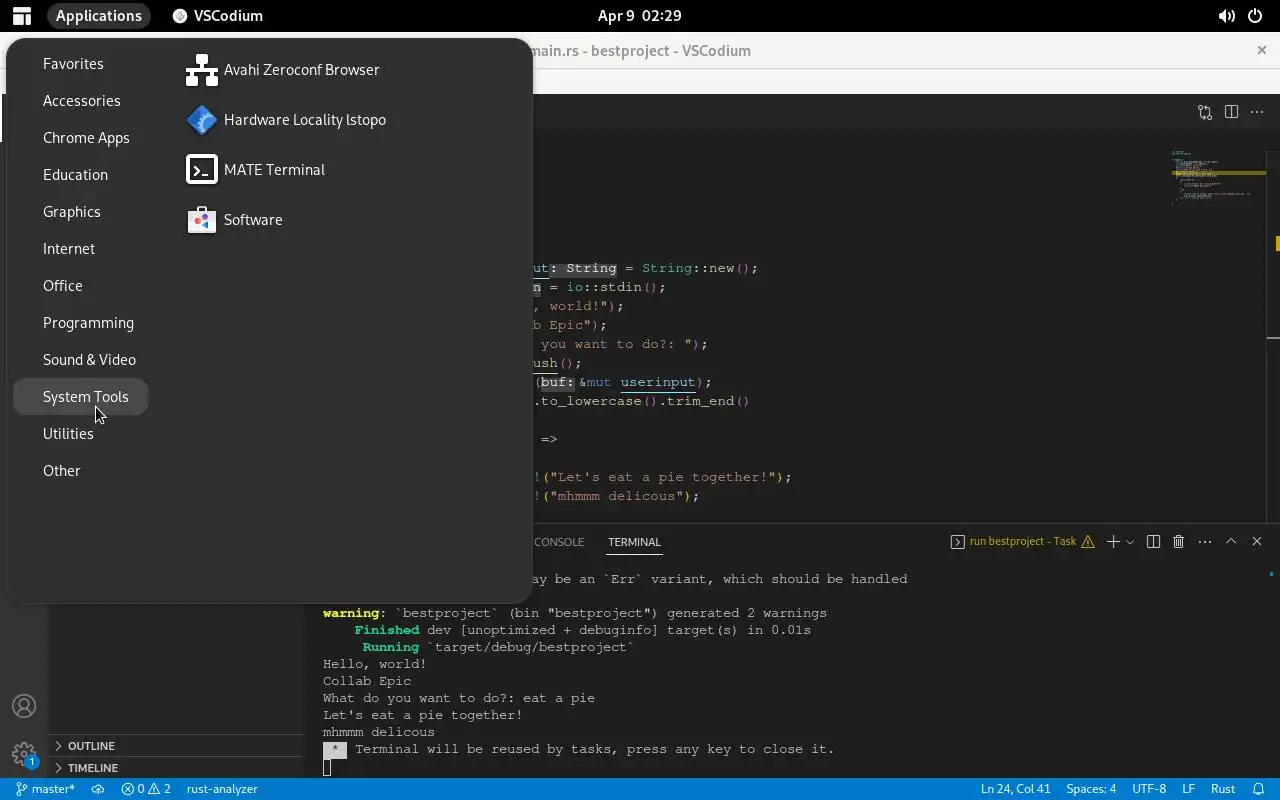The width and height of the screenshot is (1280, 800).
Task: Click the String::new() code text
Action: [x=696, y=268]
